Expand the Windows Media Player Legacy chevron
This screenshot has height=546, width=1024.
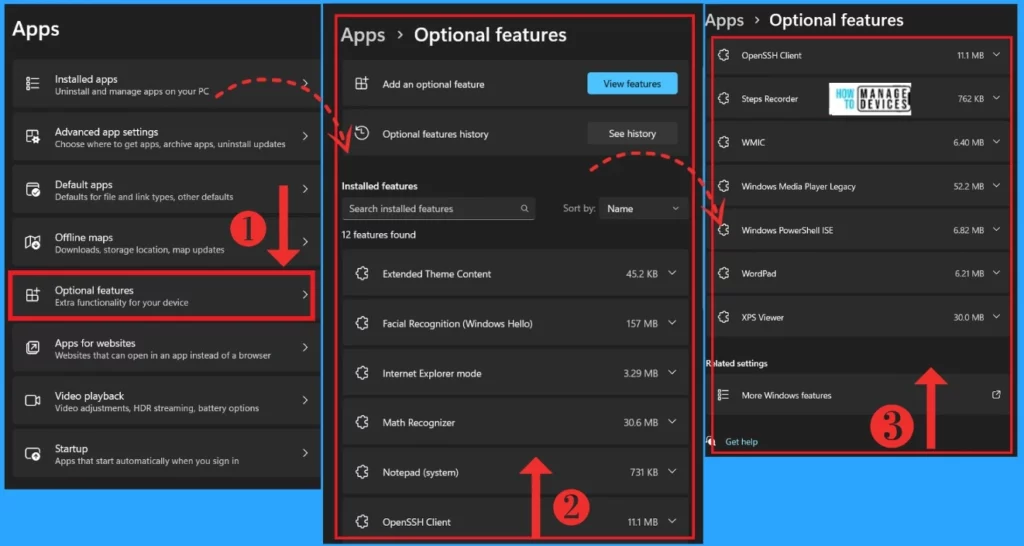997,185
